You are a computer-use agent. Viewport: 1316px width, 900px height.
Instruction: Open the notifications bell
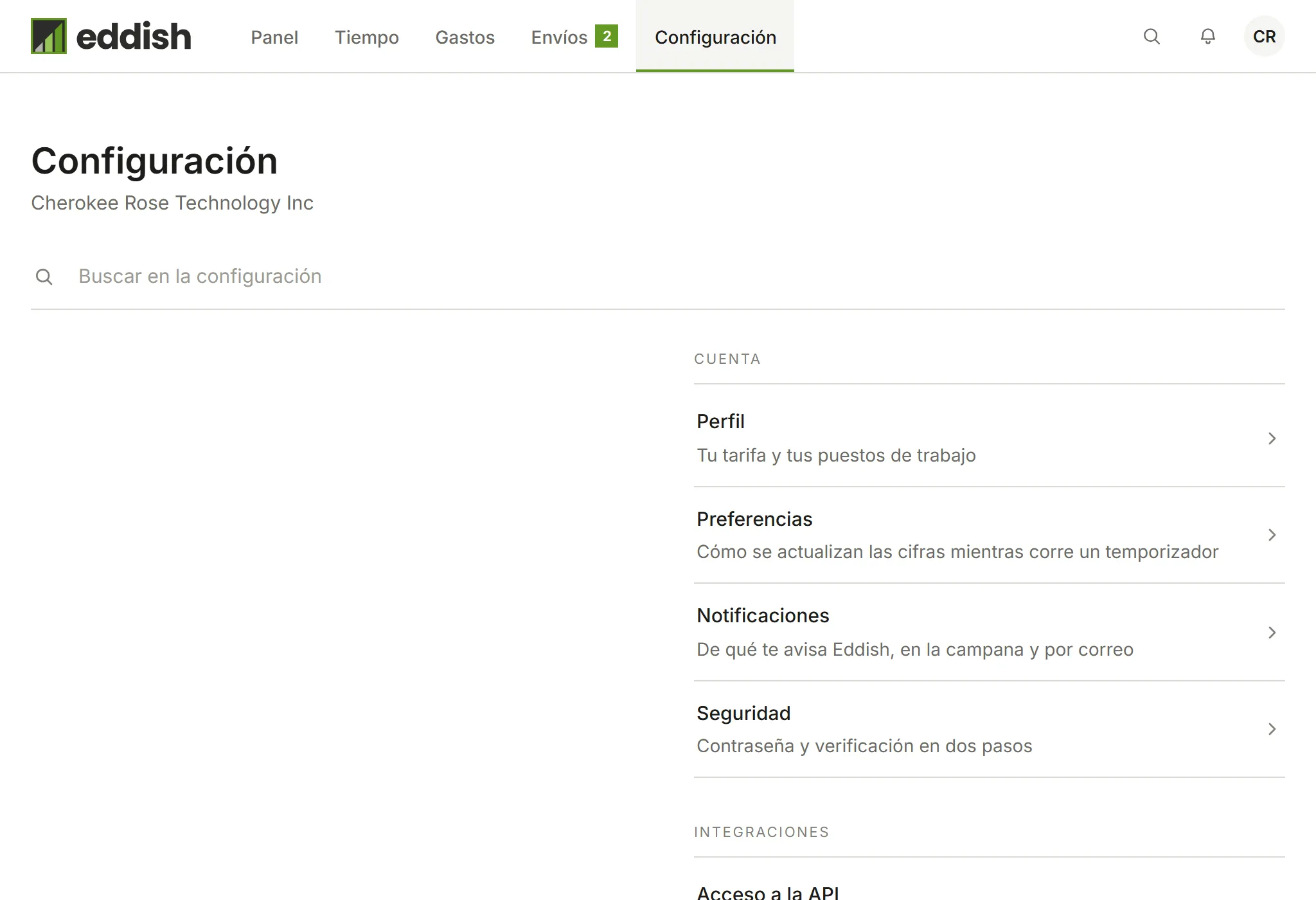pyautogui.click(x=1208, y=37)
